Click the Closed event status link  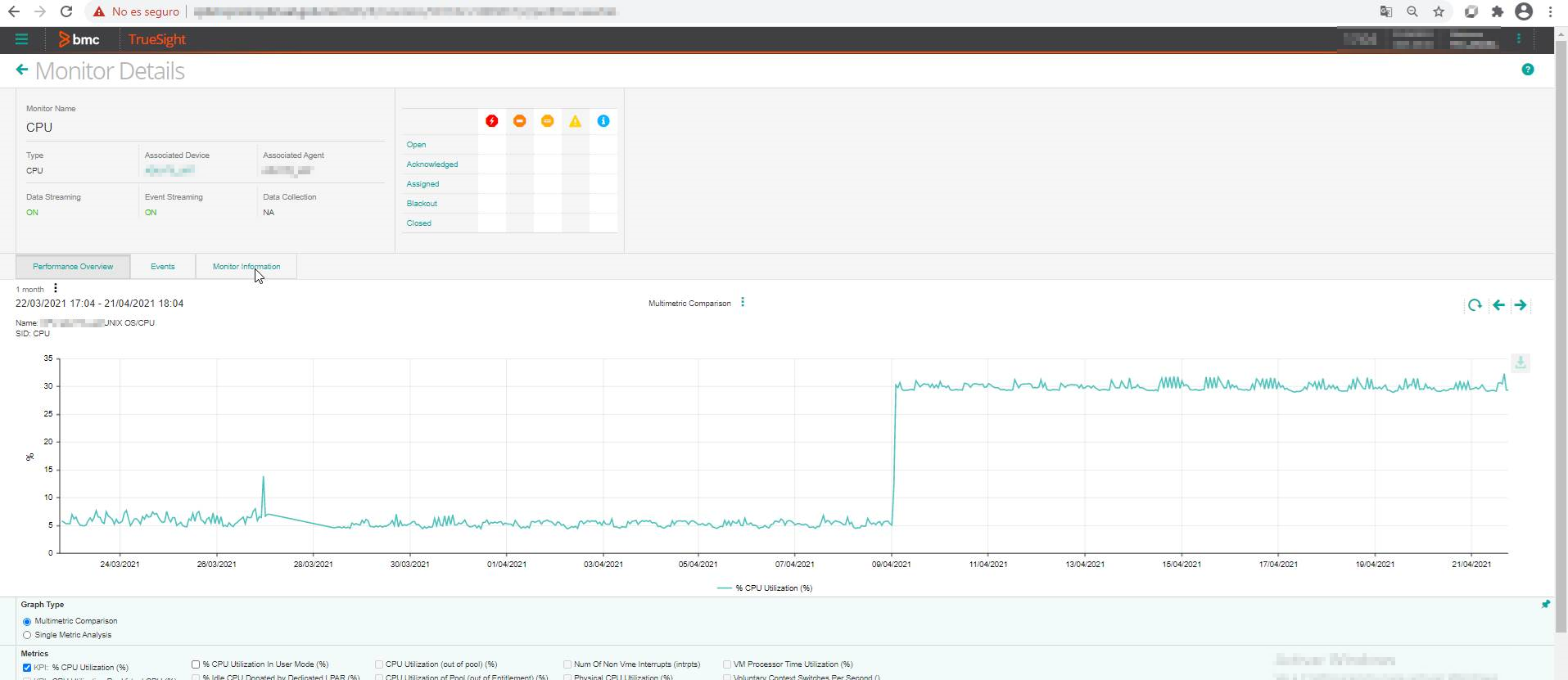click(418, 223)
